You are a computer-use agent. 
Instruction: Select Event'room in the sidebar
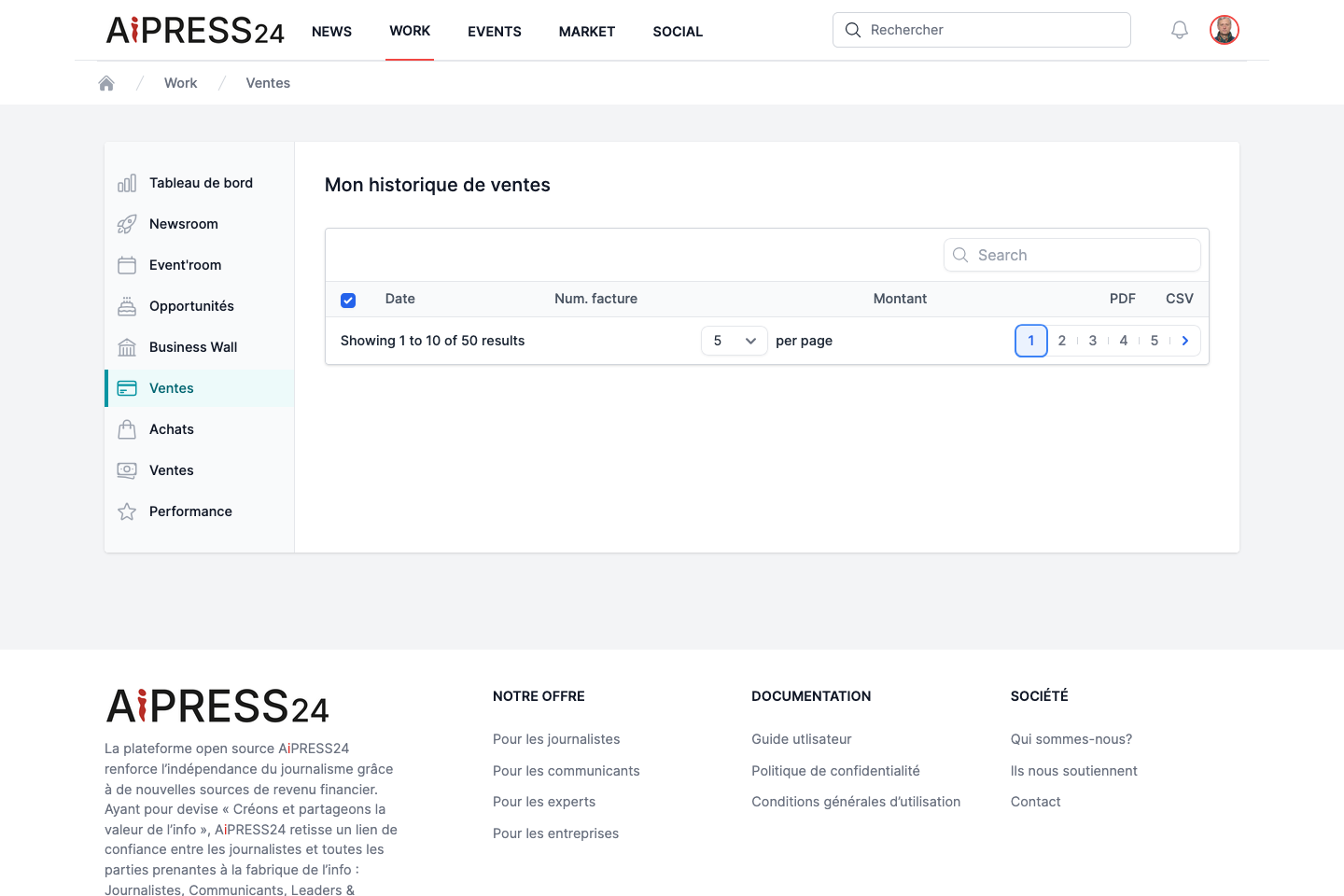tap(200, 265)
